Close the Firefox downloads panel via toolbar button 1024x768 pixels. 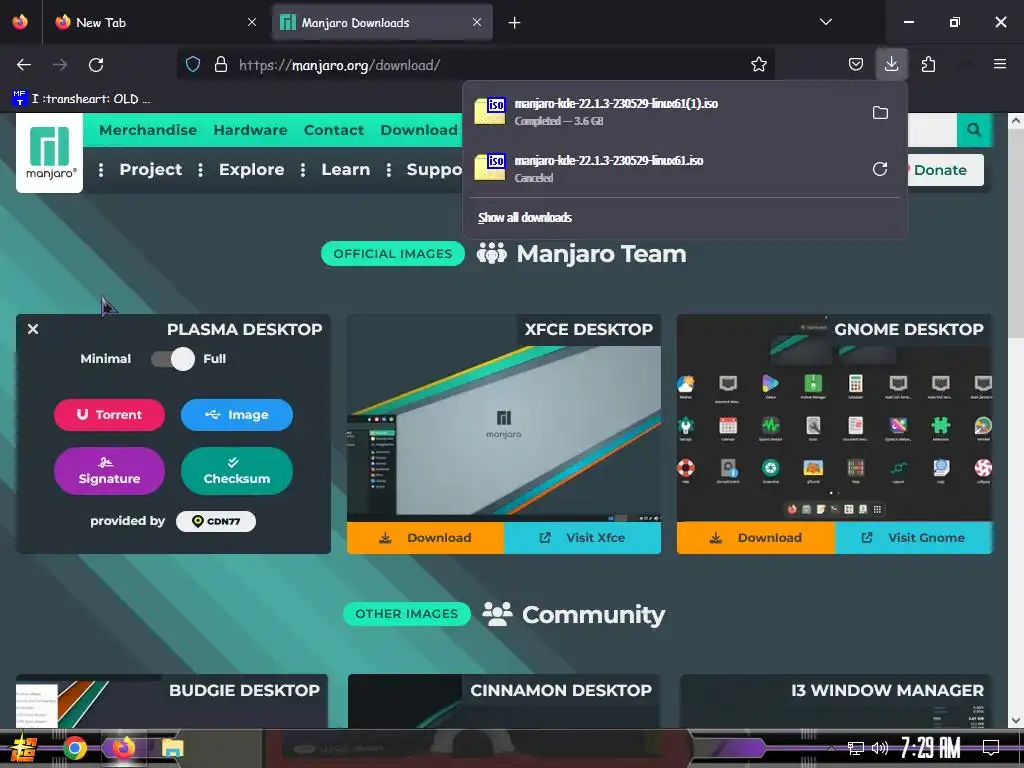pos(891,64)
